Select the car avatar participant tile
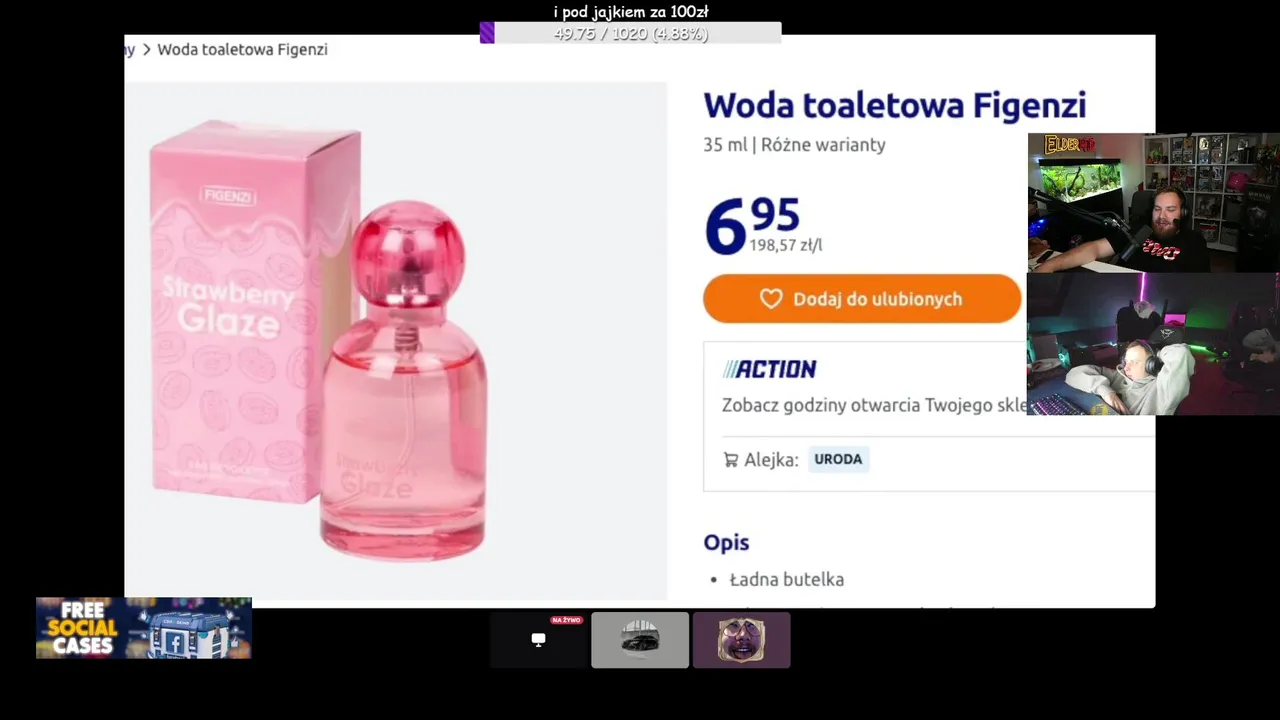 tap(640, 640)
